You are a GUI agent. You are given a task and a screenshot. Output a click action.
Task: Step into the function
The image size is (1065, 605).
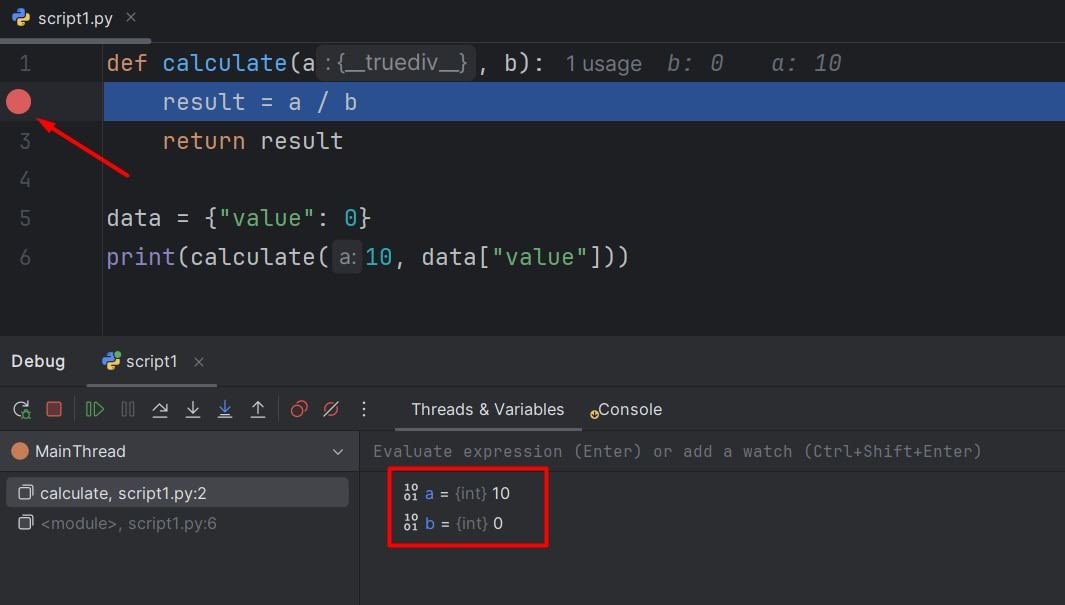193,409
